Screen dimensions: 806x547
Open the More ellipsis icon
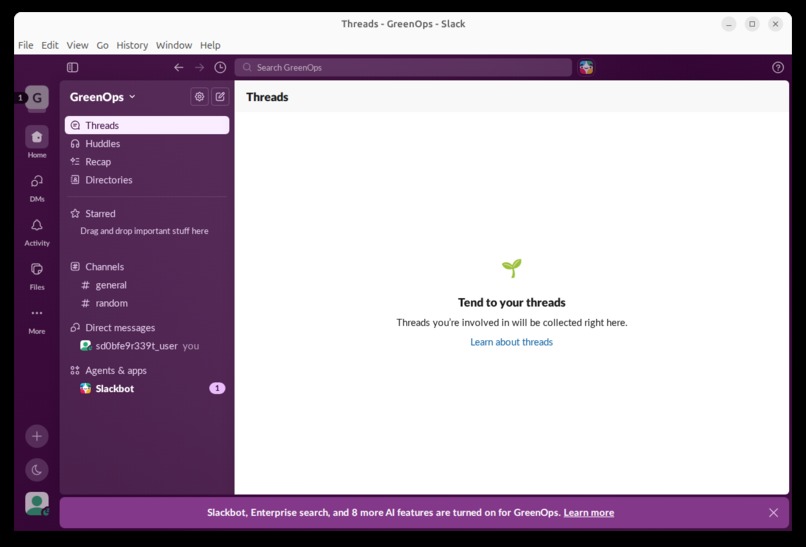point(37,313)
